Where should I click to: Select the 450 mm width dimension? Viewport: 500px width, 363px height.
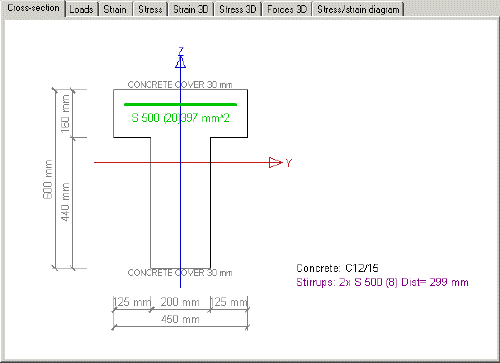(180, 319)
